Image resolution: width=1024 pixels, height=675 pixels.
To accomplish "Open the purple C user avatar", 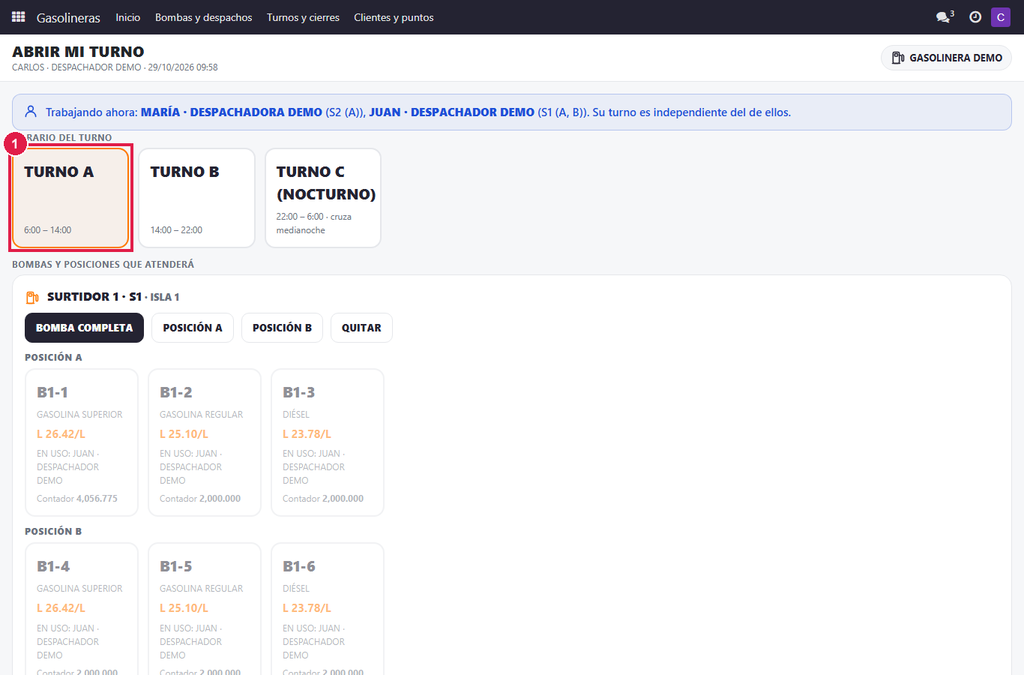I will click(1000, 17).
